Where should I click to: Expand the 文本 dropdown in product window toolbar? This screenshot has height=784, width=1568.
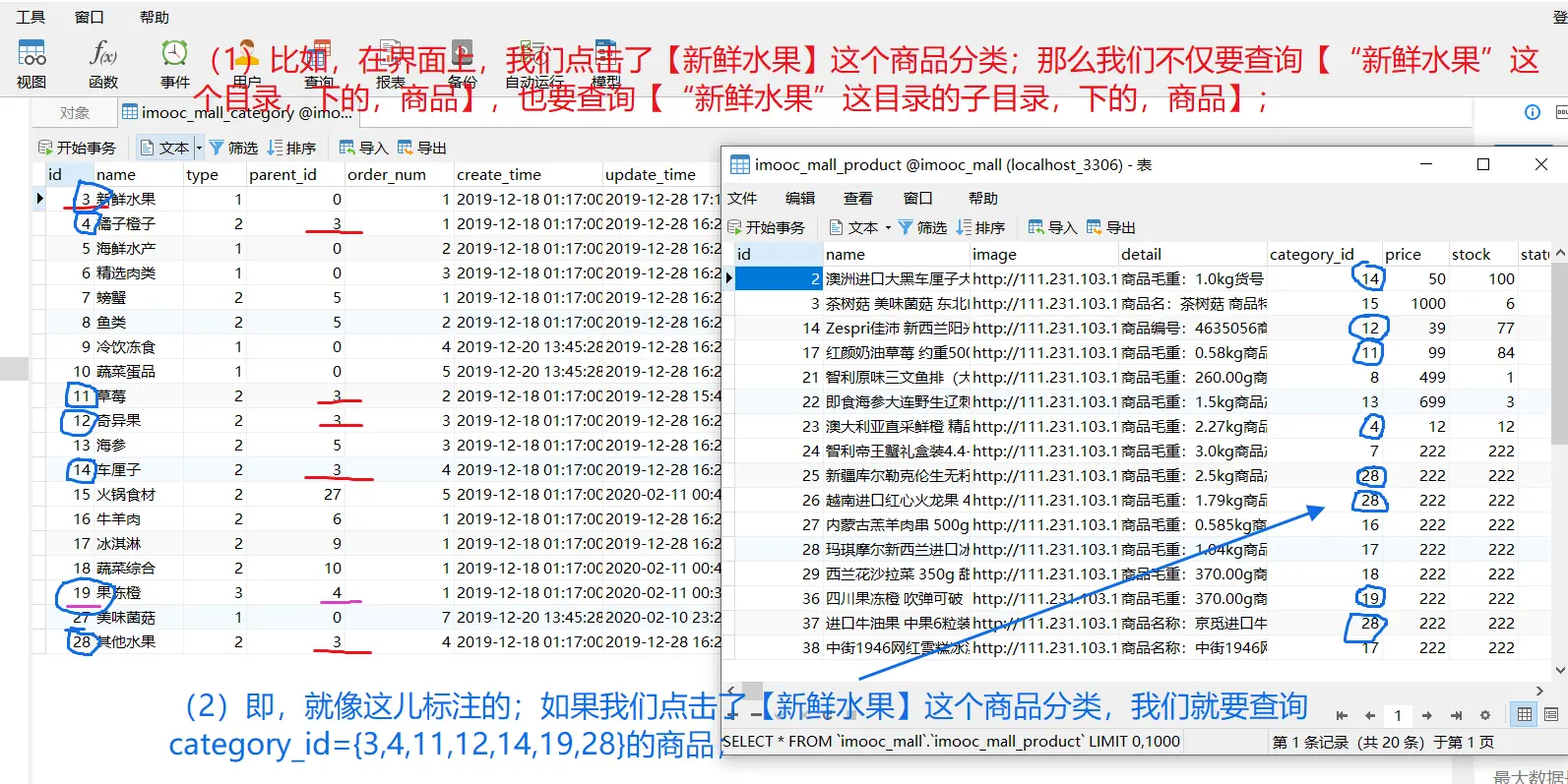pos(888,227)
